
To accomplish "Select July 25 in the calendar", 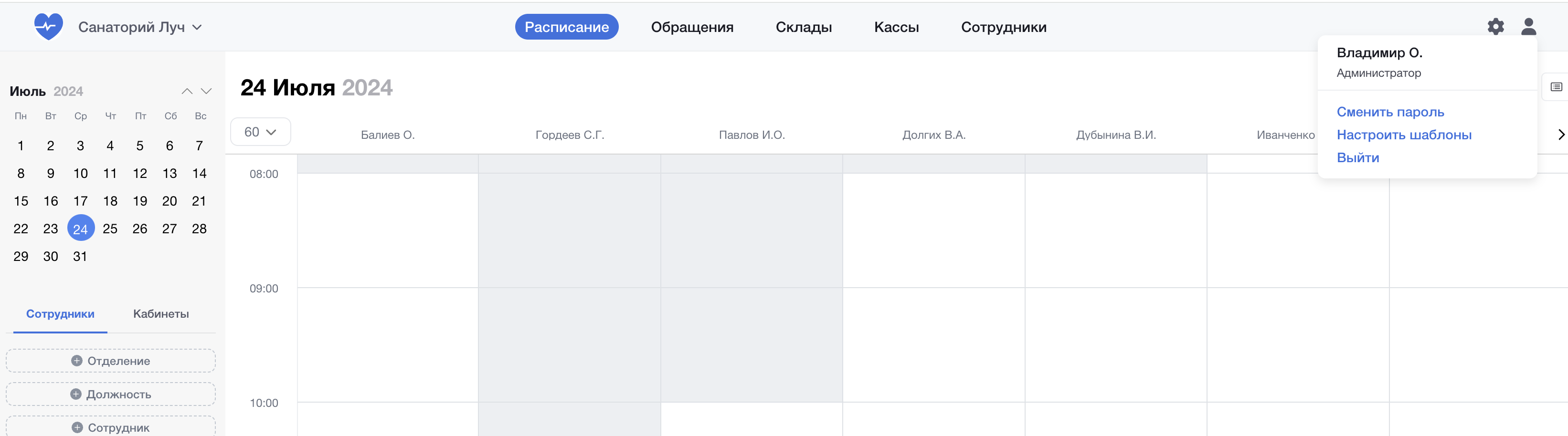I will (x=110, y=228).
